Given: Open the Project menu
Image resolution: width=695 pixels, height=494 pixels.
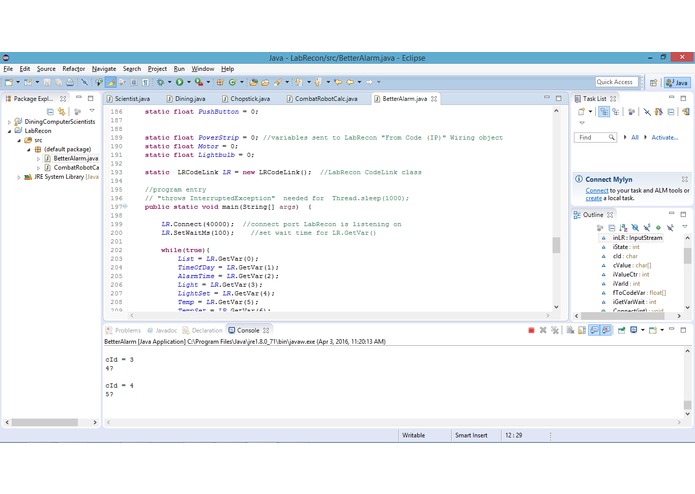Looking at the screenshot, I should [157, 69].
